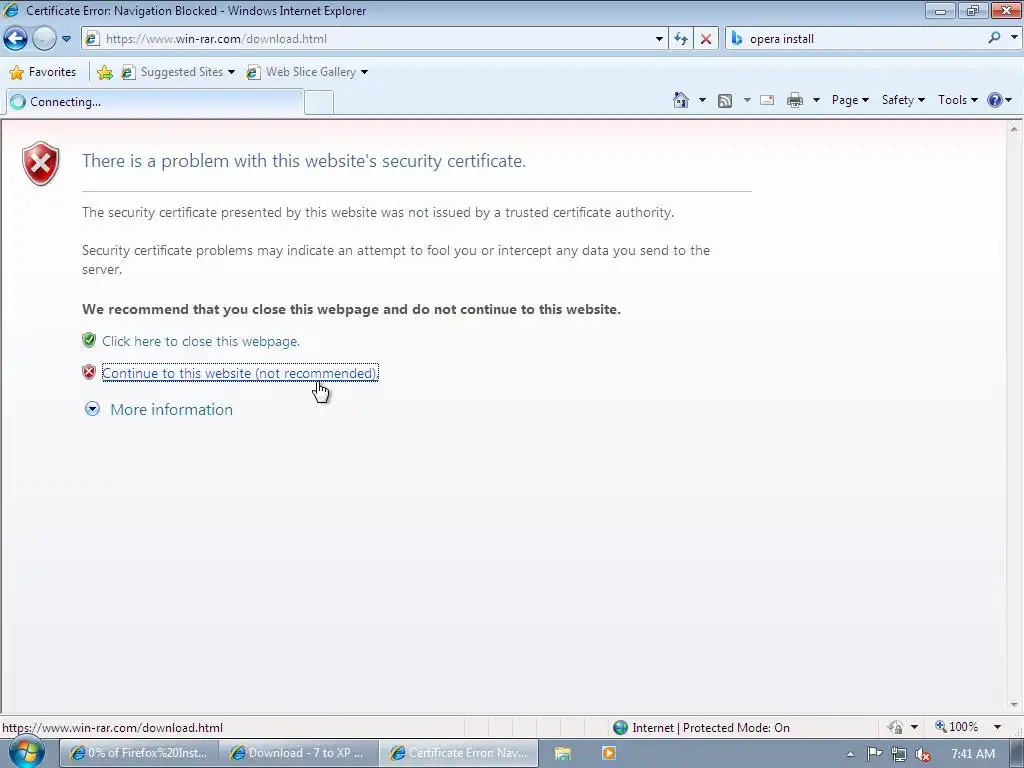The width and height of the screenshot is (1024, 768).
Task: Click the address bar page icon
Action: coord(93,39)
